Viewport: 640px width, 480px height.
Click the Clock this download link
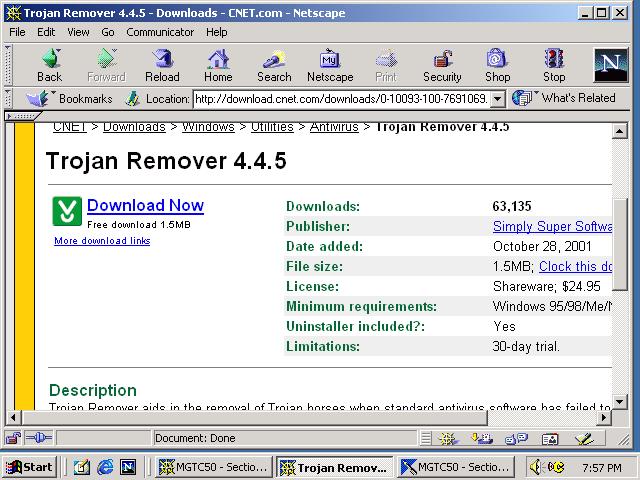tap(575, 267)
